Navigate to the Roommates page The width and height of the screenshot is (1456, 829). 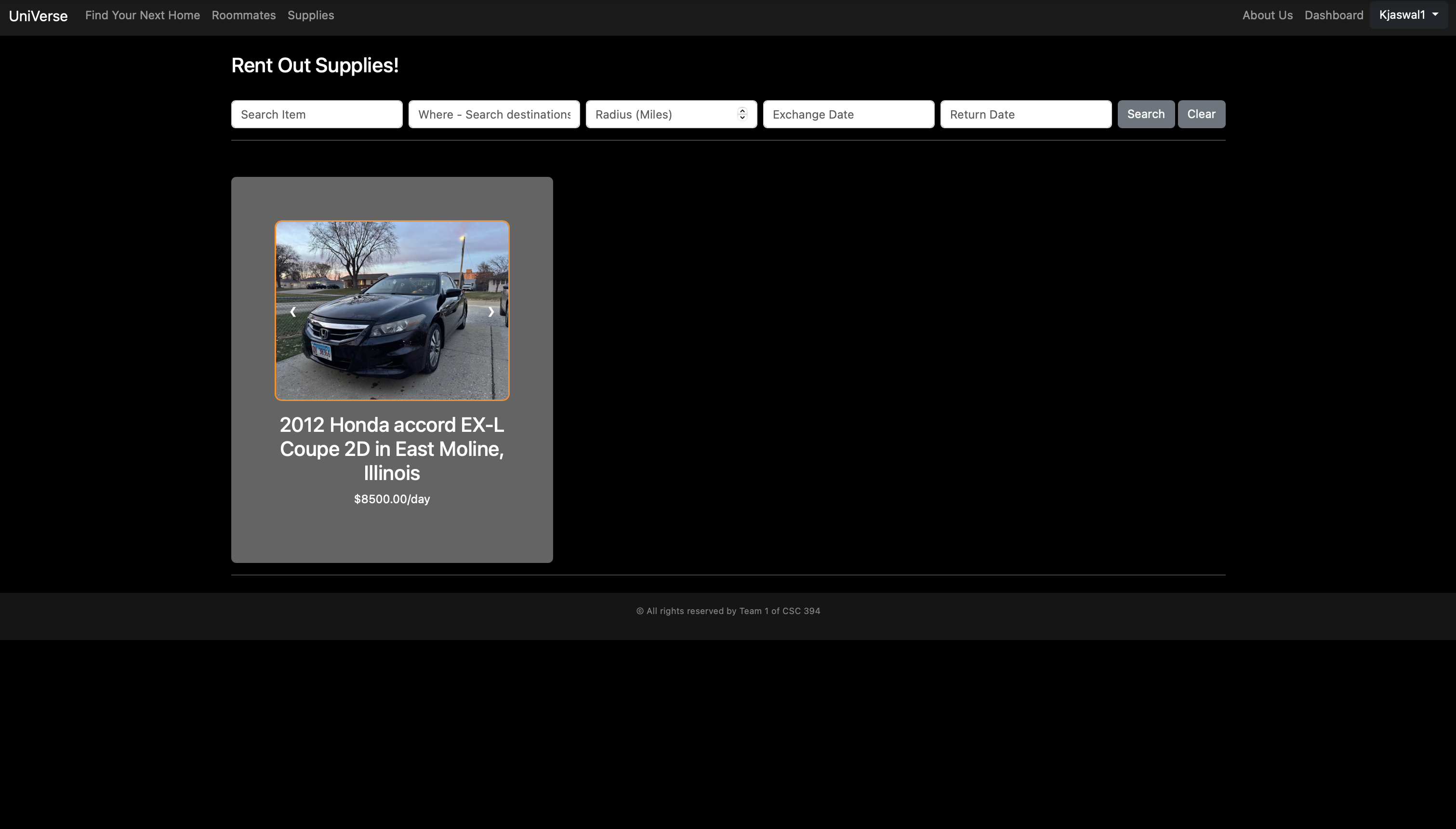coord(243,15)
